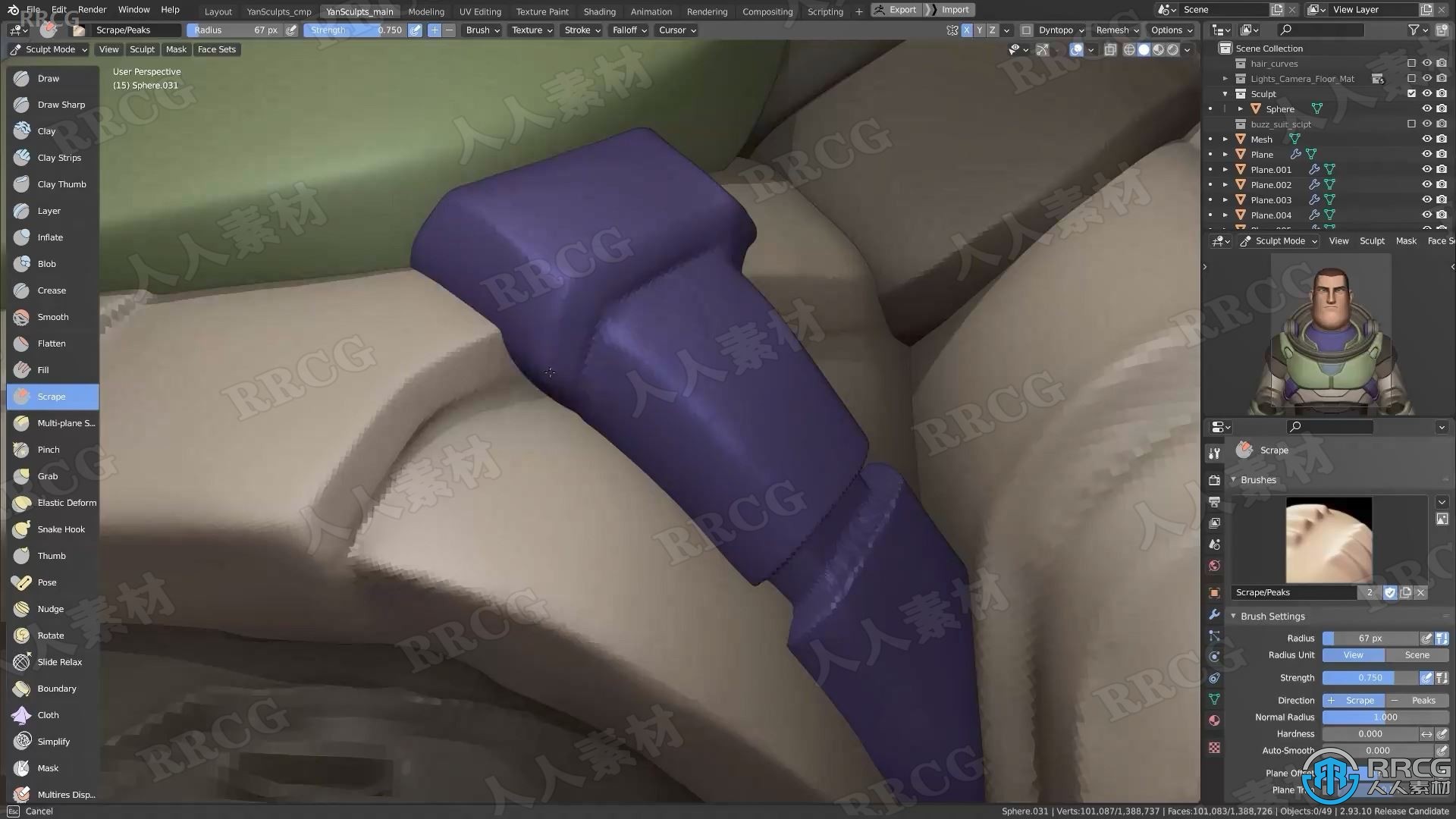Image resolution: width=1456 pixels, height=819 pixels.
Task: Select the Elastic Deform brush
Action: tap(52, 503)
